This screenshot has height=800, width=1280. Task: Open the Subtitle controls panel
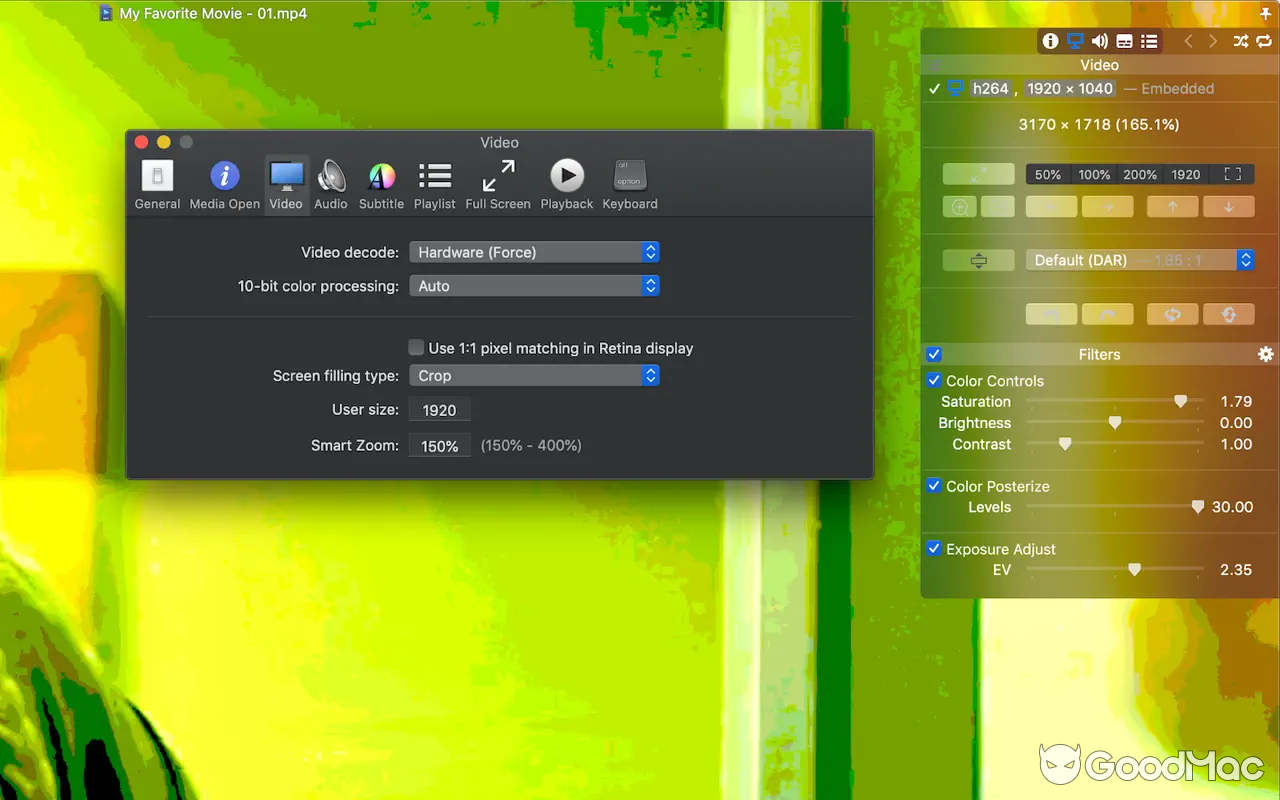click(x=1124, y=41)
